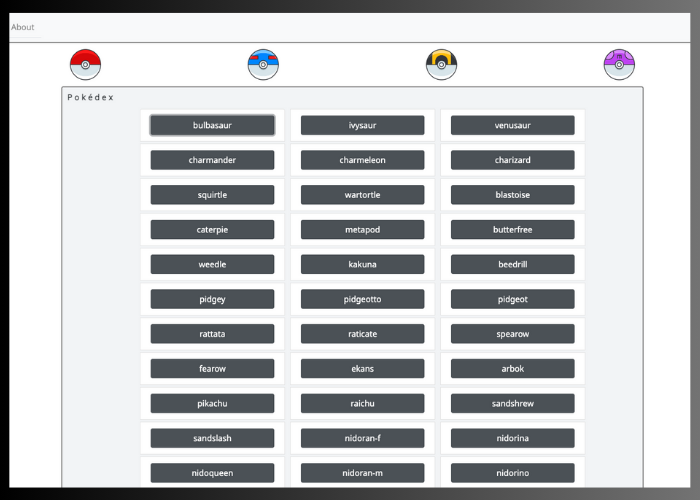Viewport: 700px width, 500px height.
Task: Select the blastoise button
Action: pos(512,195)
